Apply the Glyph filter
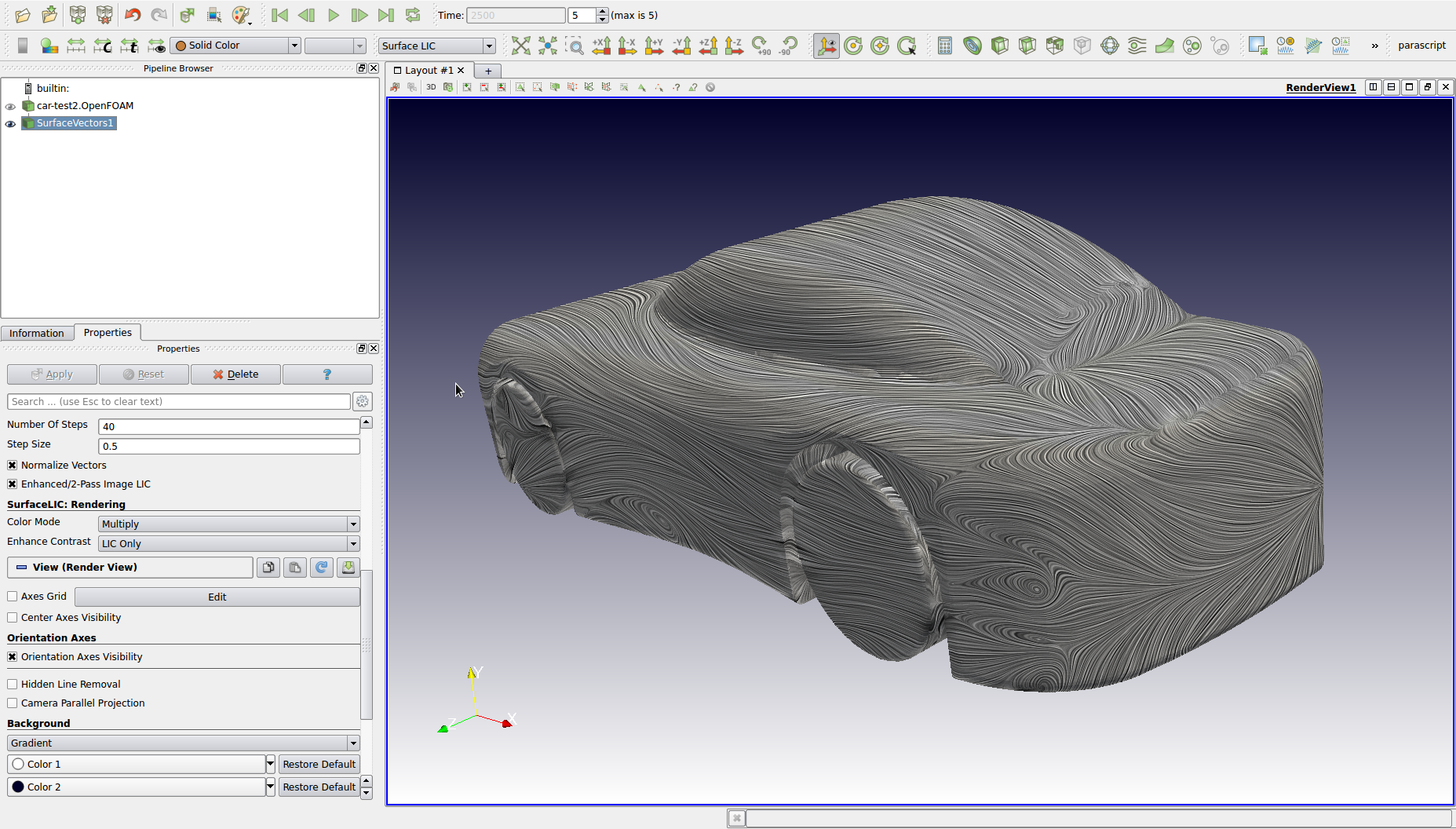This screenshot has width=1456, height=829. click(x=1110, y=46)
